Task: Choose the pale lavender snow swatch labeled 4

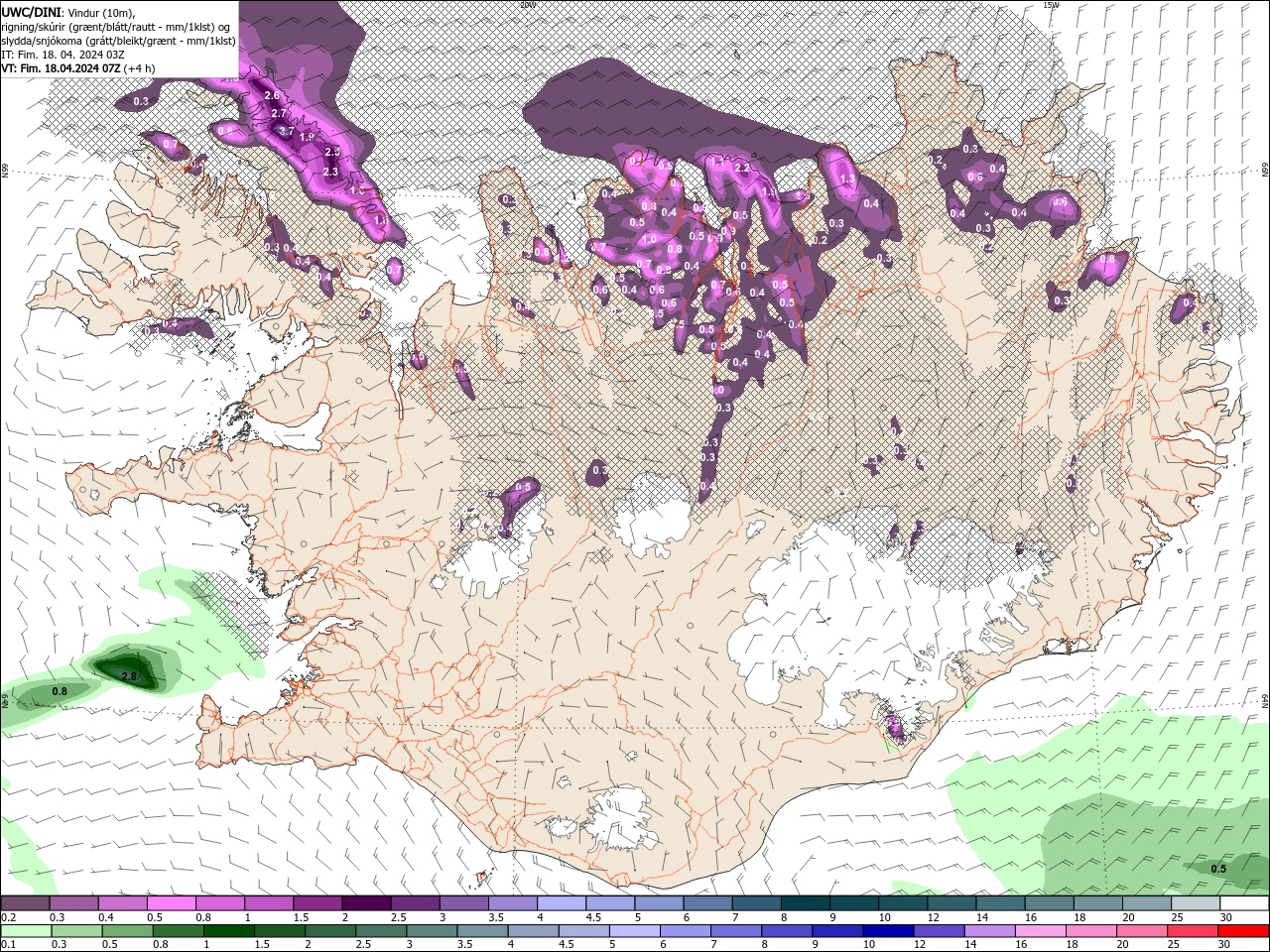Action: 562,903
